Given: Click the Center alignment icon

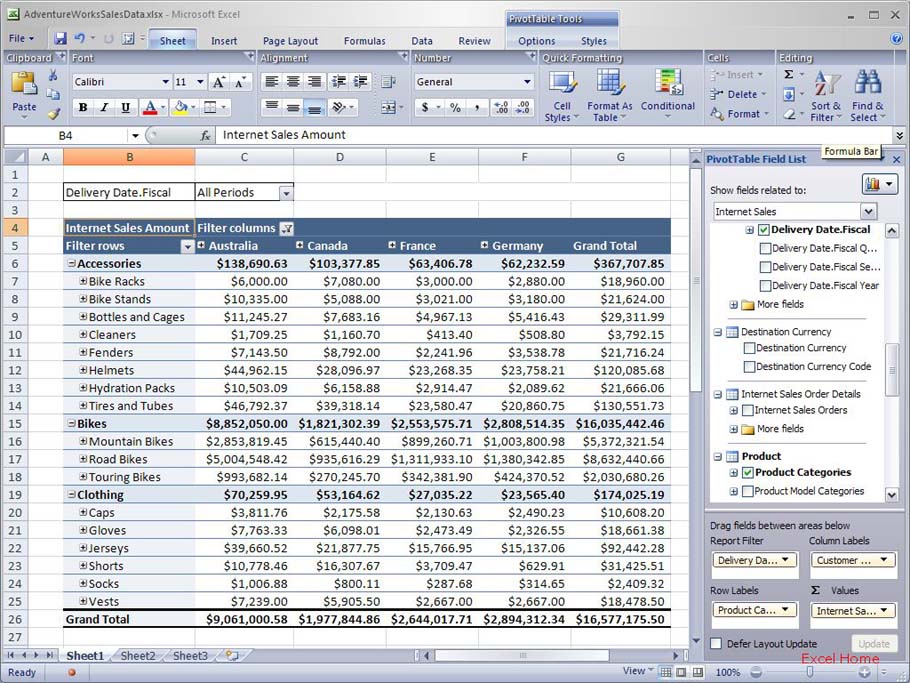Looking at the screenshot, I should point(293,82).
